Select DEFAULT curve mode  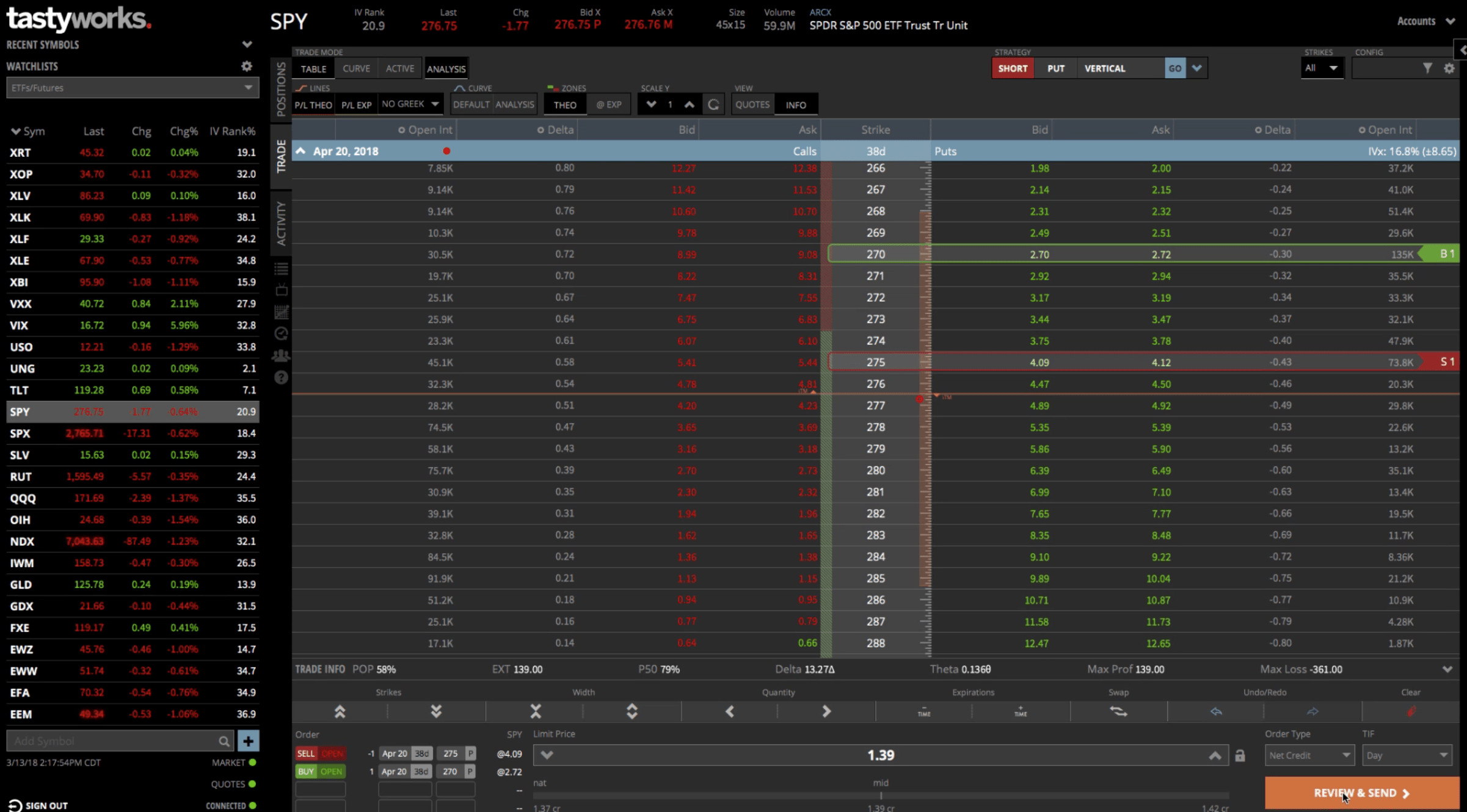[471, 105]
